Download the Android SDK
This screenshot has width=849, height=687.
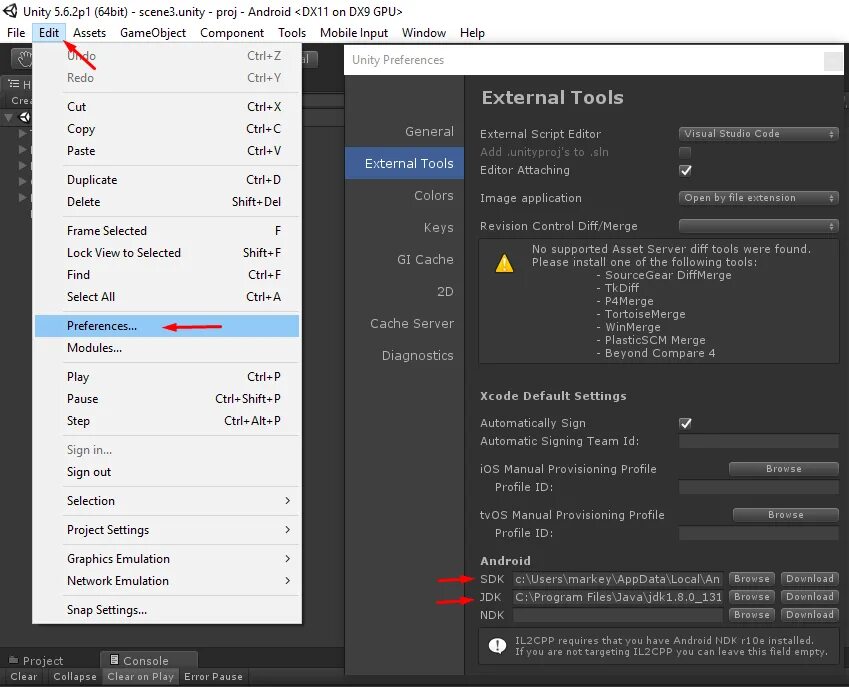coord(810,579)
